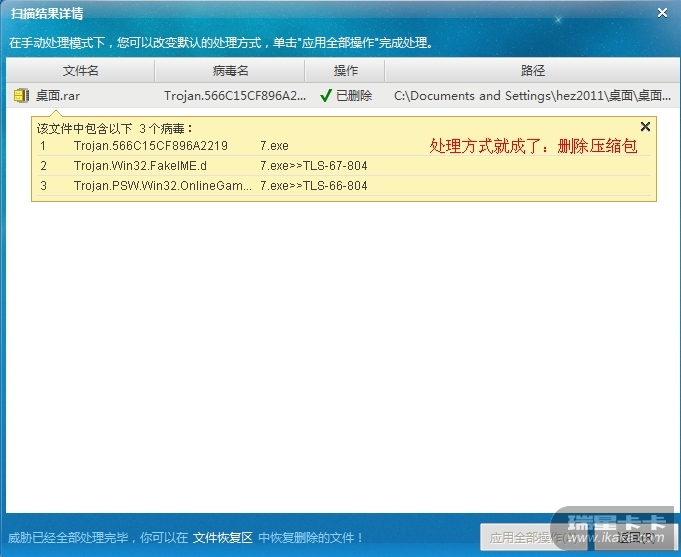Select popup row Trojan.566C15CF896A2219

click(345, 146)
